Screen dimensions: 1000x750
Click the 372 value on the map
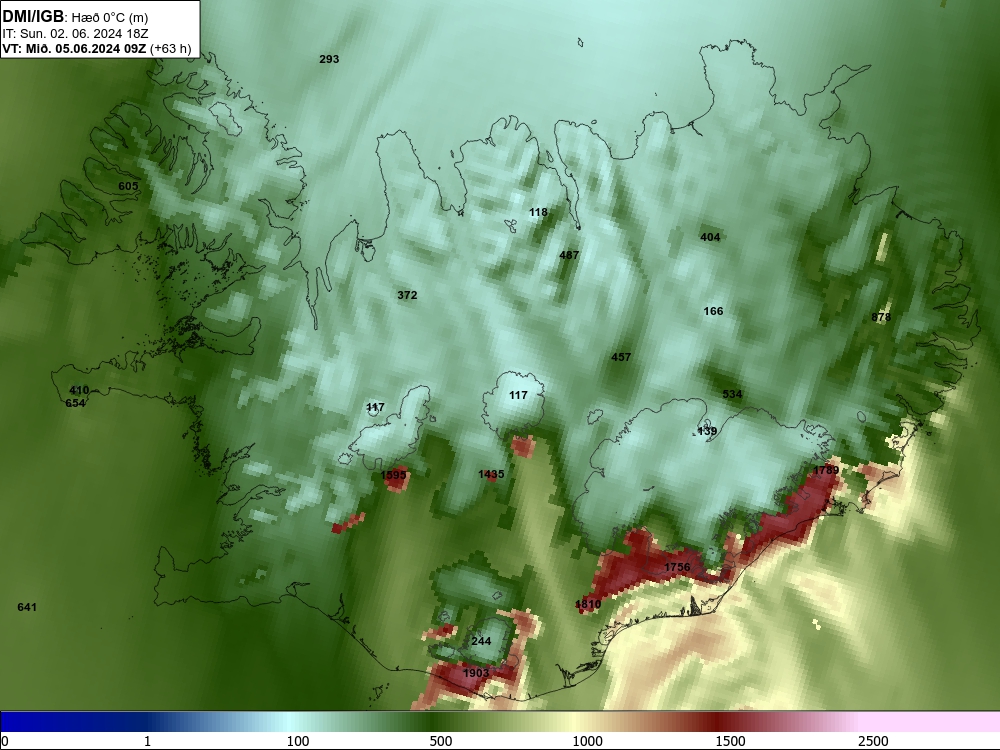tap(407, 295)
